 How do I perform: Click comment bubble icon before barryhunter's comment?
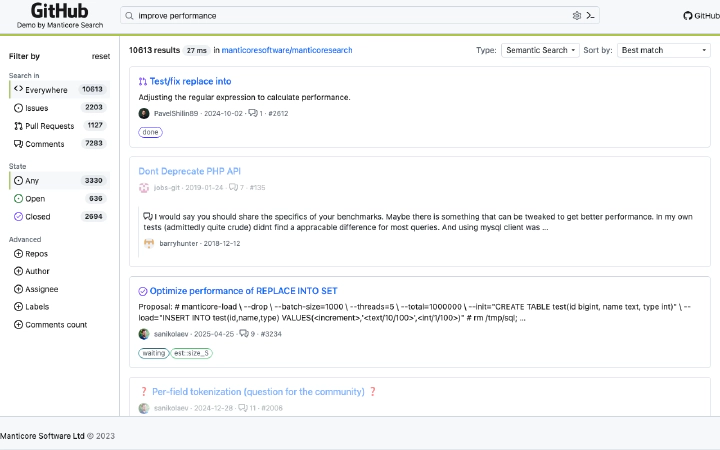tap(148, 216)
